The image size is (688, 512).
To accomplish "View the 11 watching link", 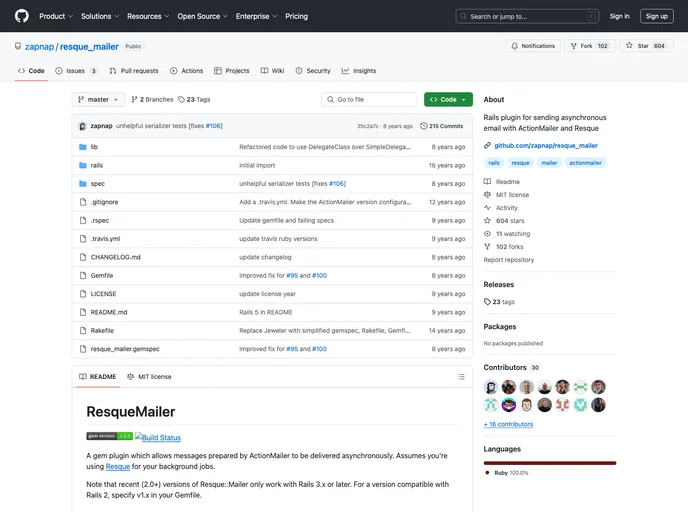I will [507, 234].
